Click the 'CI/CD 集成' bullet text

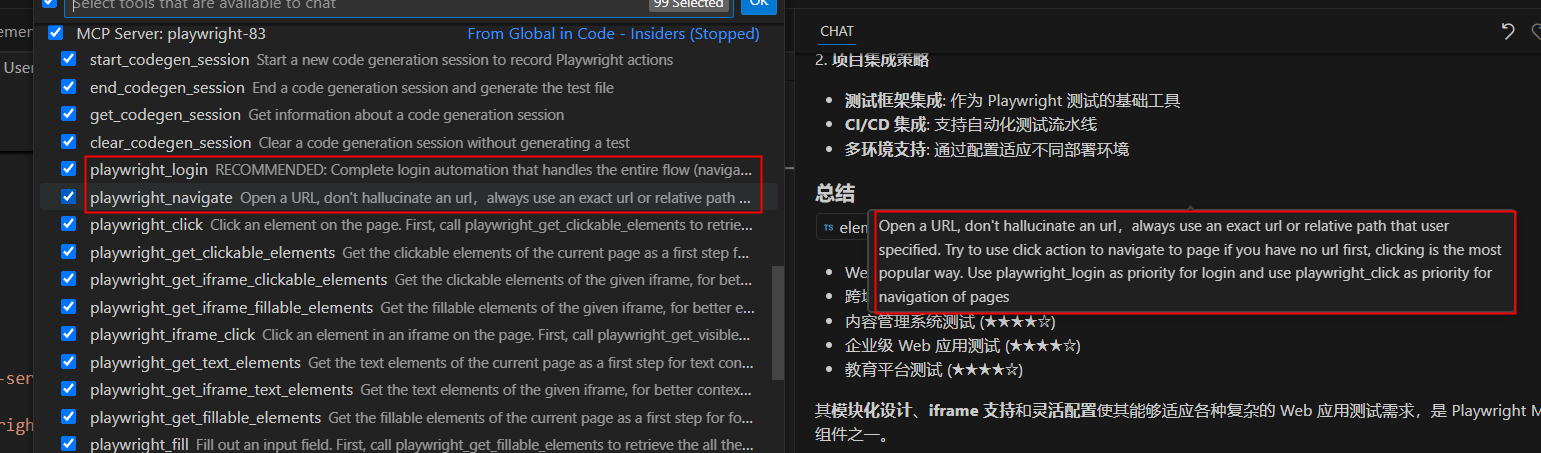click(886, 124)
